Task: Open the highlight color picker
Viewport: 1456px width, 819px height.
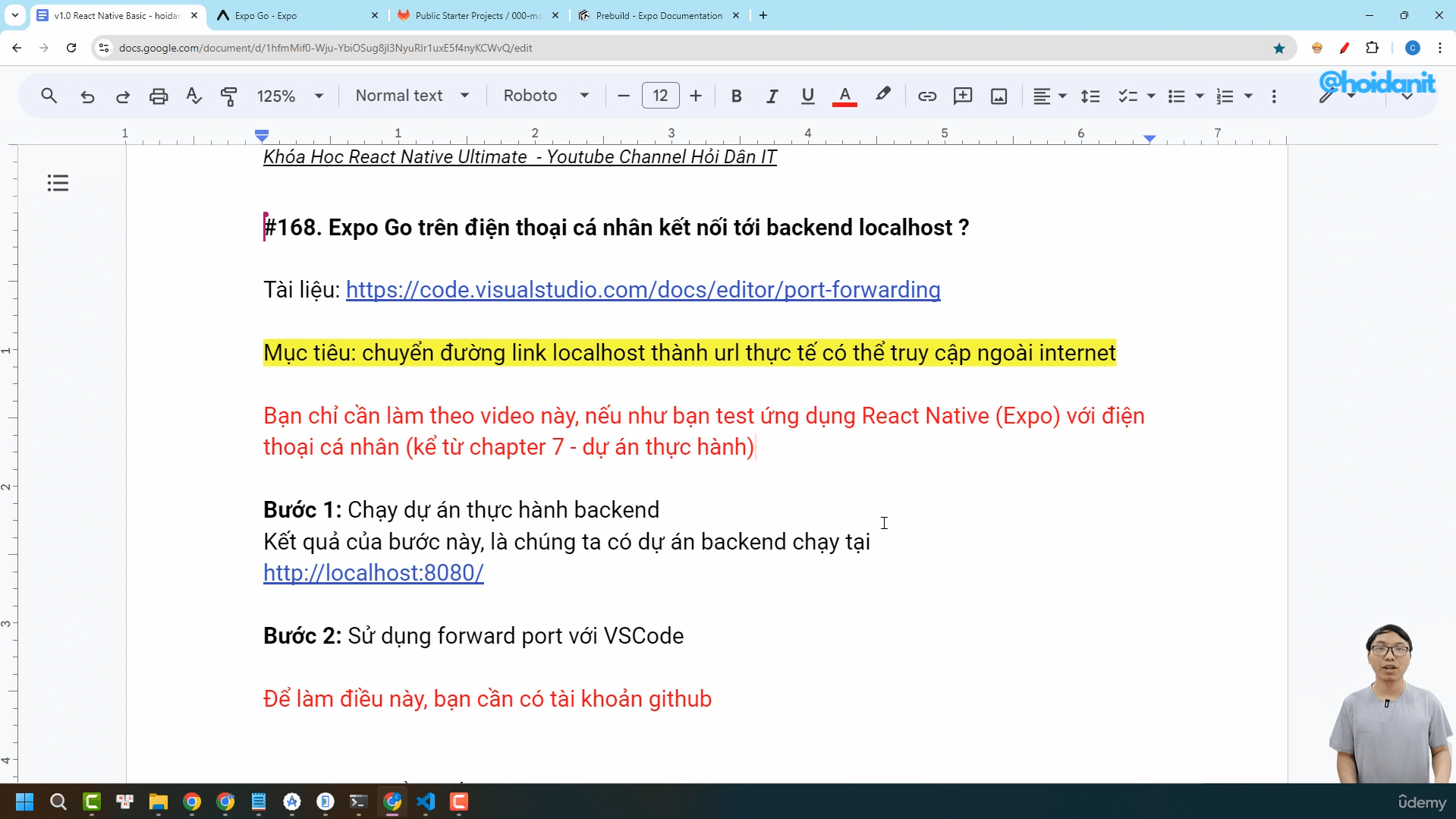Action: [882, 96]
